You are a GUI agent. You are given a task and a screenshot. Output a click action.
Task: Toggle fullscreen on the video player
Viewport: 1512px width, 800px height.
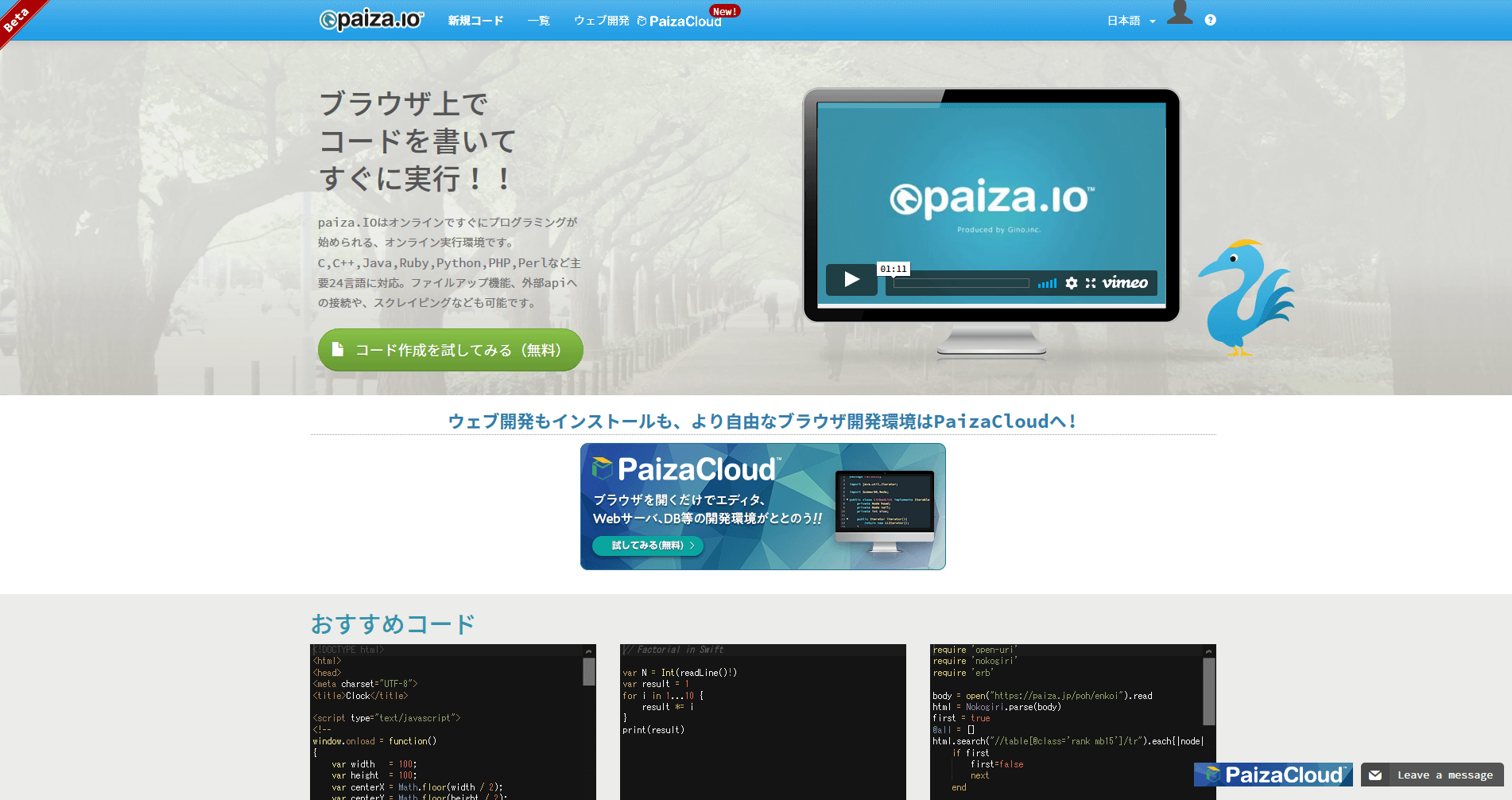coord(1091,283)
